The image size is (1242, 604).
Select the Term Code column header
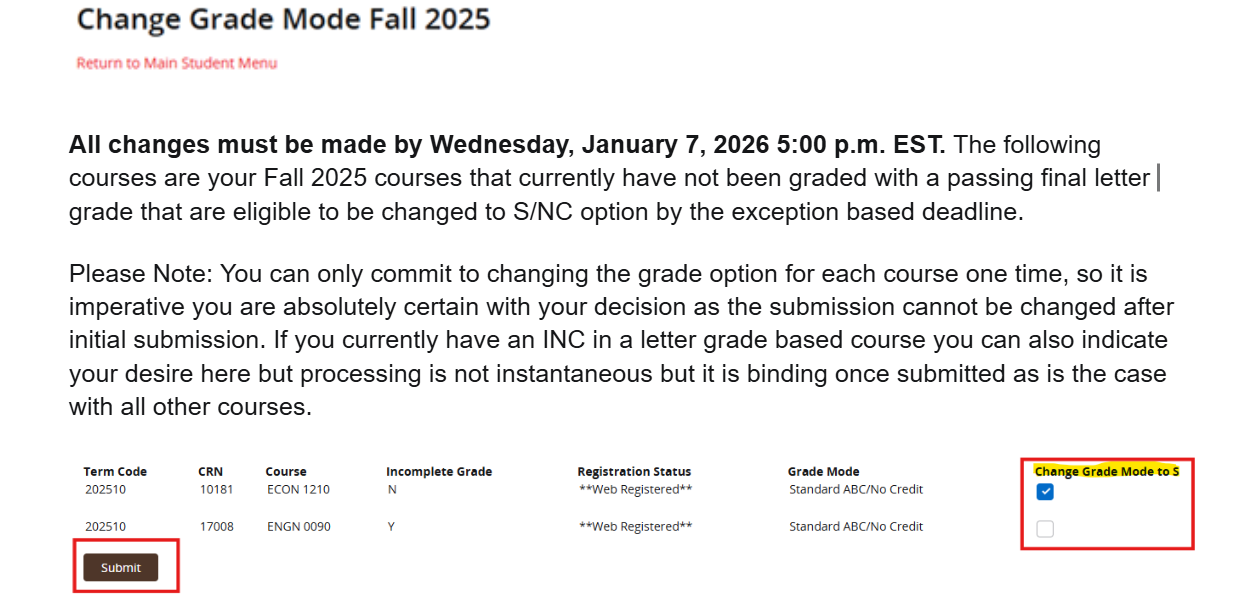114,471
